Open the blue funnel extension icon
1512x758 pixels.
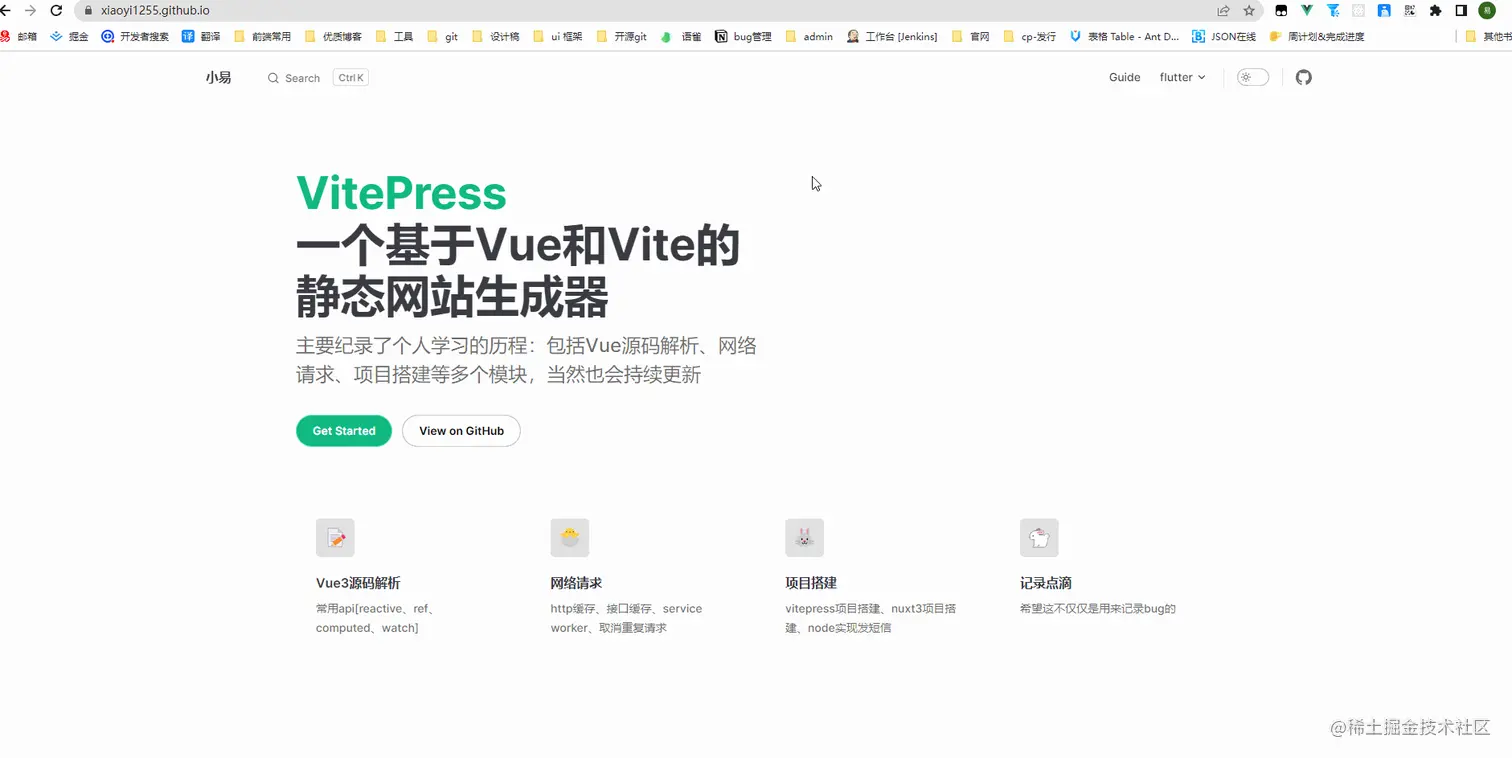tap(1333, 10)
